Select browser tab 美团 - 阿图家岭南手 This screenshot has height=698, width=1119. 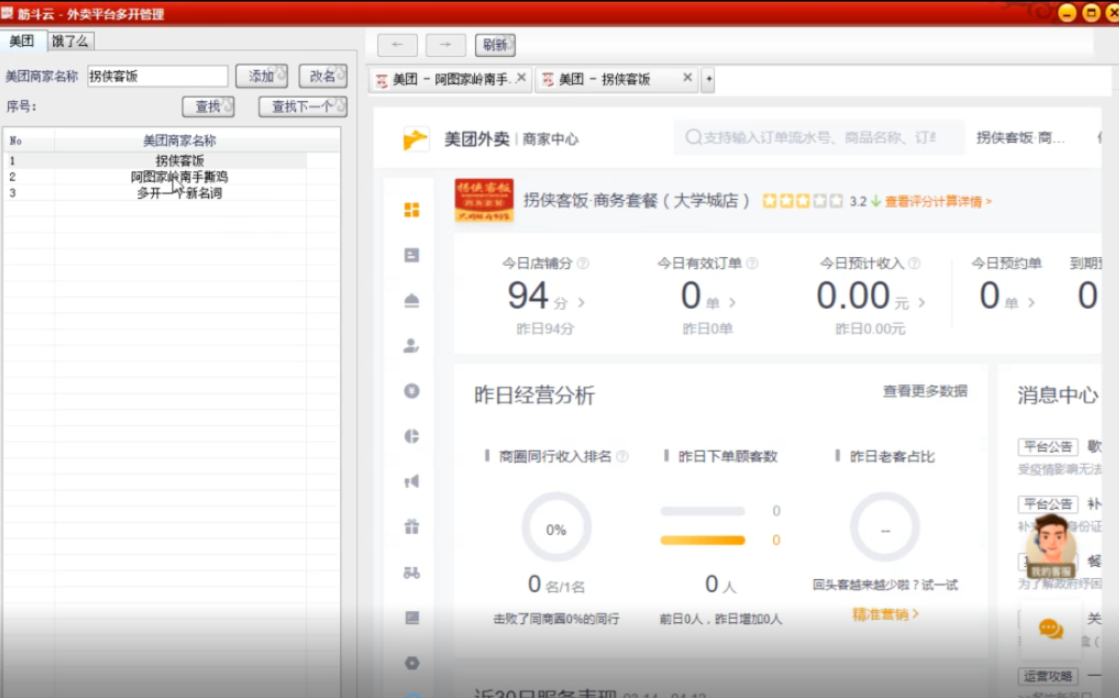point(450,79)
